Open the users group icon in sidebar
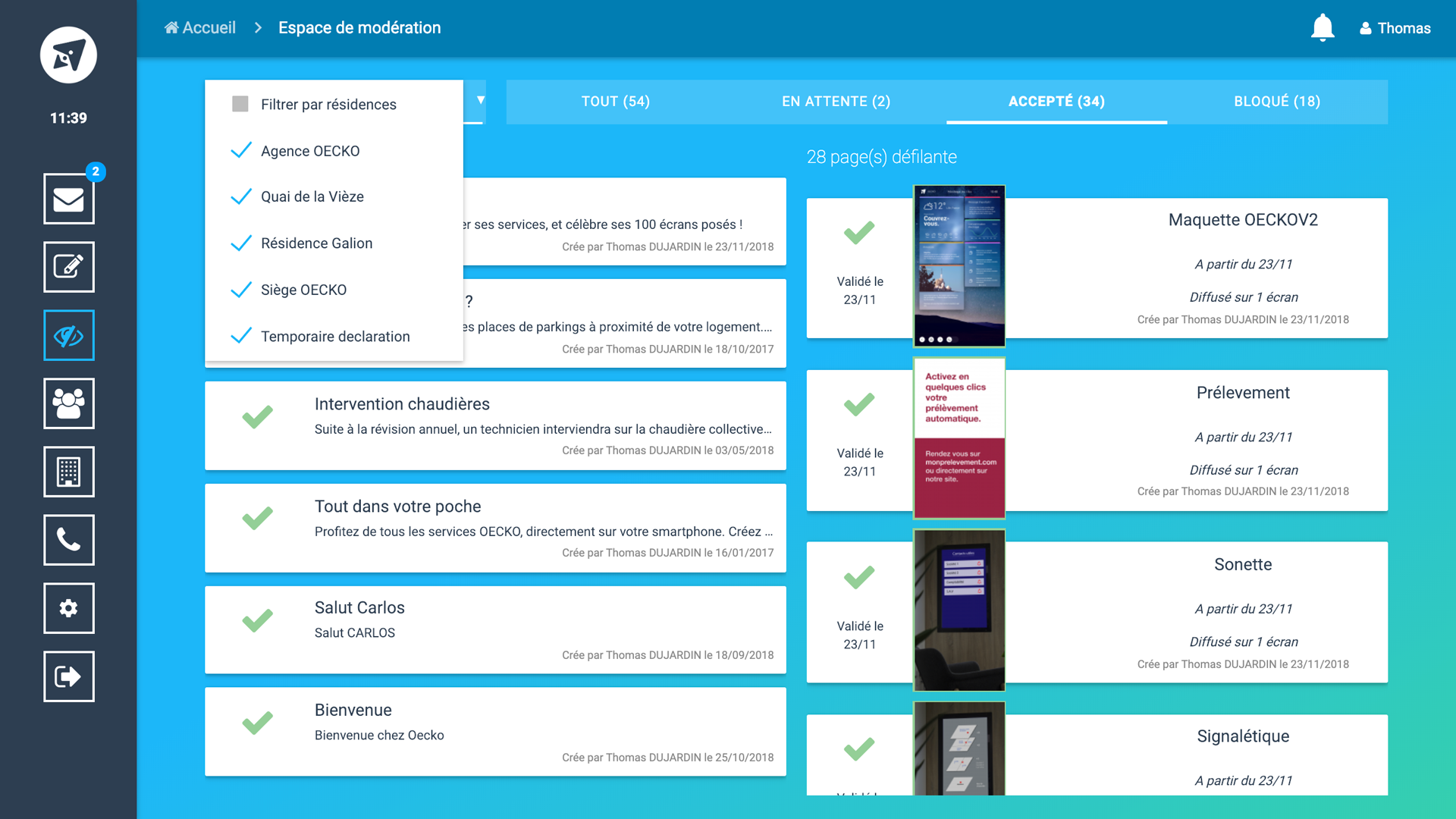This screenshot has width=1456, height=819. [68, 403]
